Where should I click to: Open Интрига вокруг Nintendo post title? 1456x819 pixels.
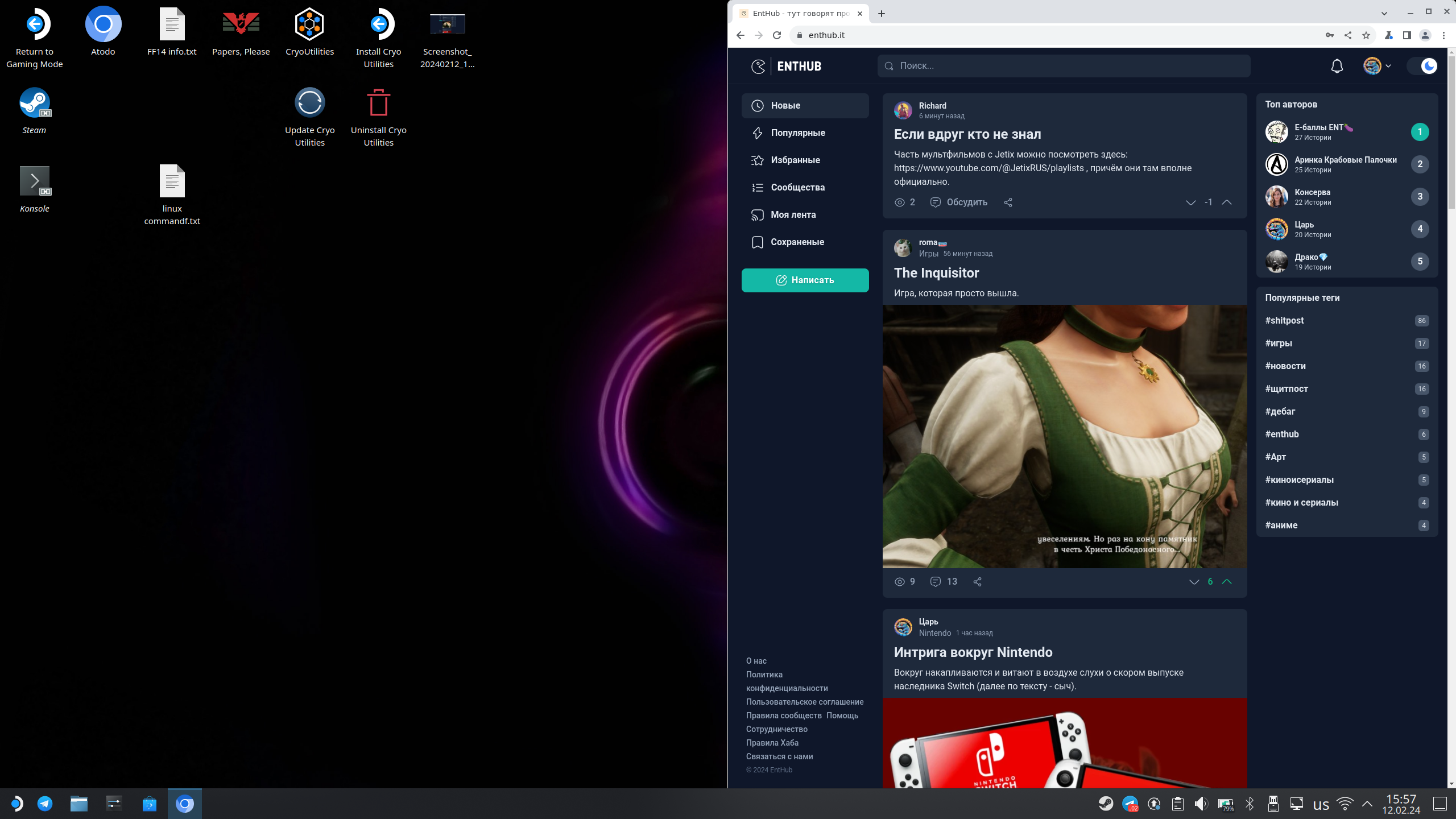973,652
